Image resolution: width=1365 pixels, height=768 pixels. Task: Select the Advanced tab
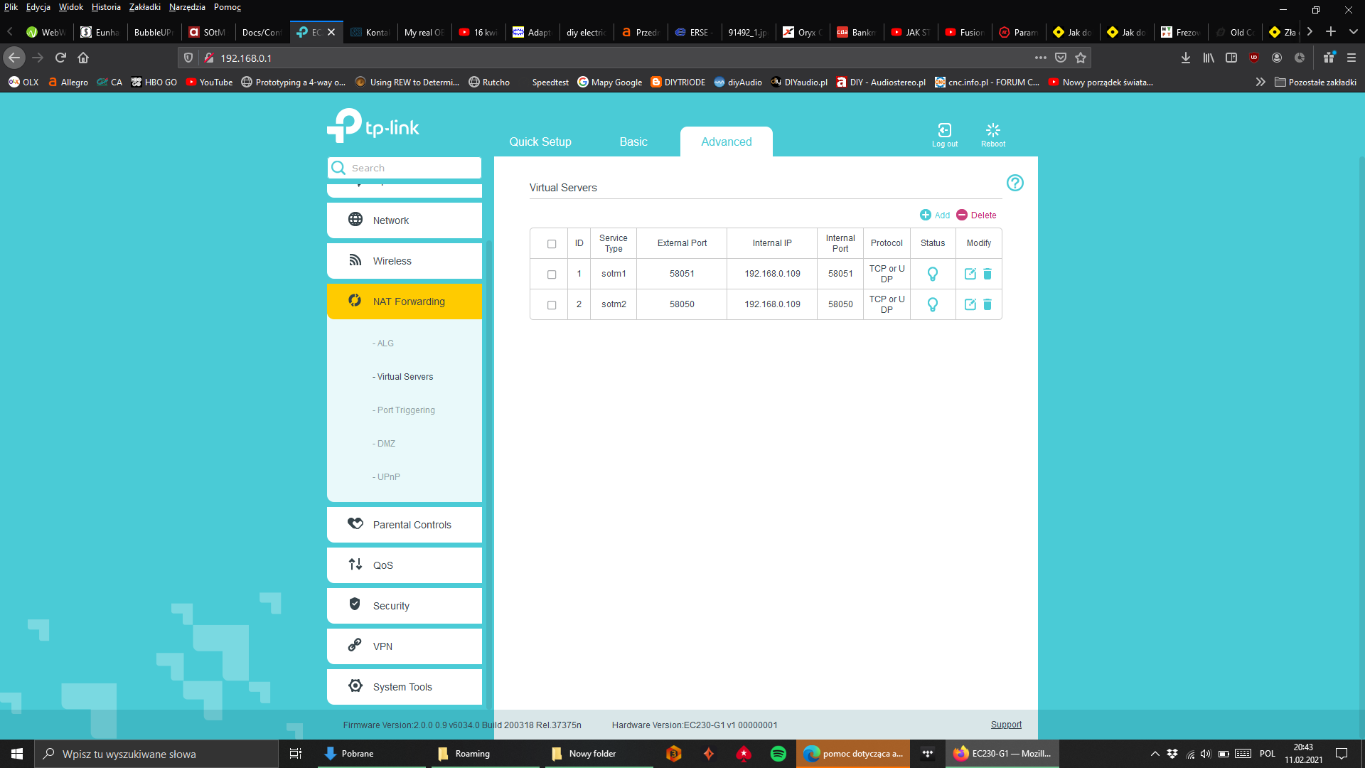726,142
